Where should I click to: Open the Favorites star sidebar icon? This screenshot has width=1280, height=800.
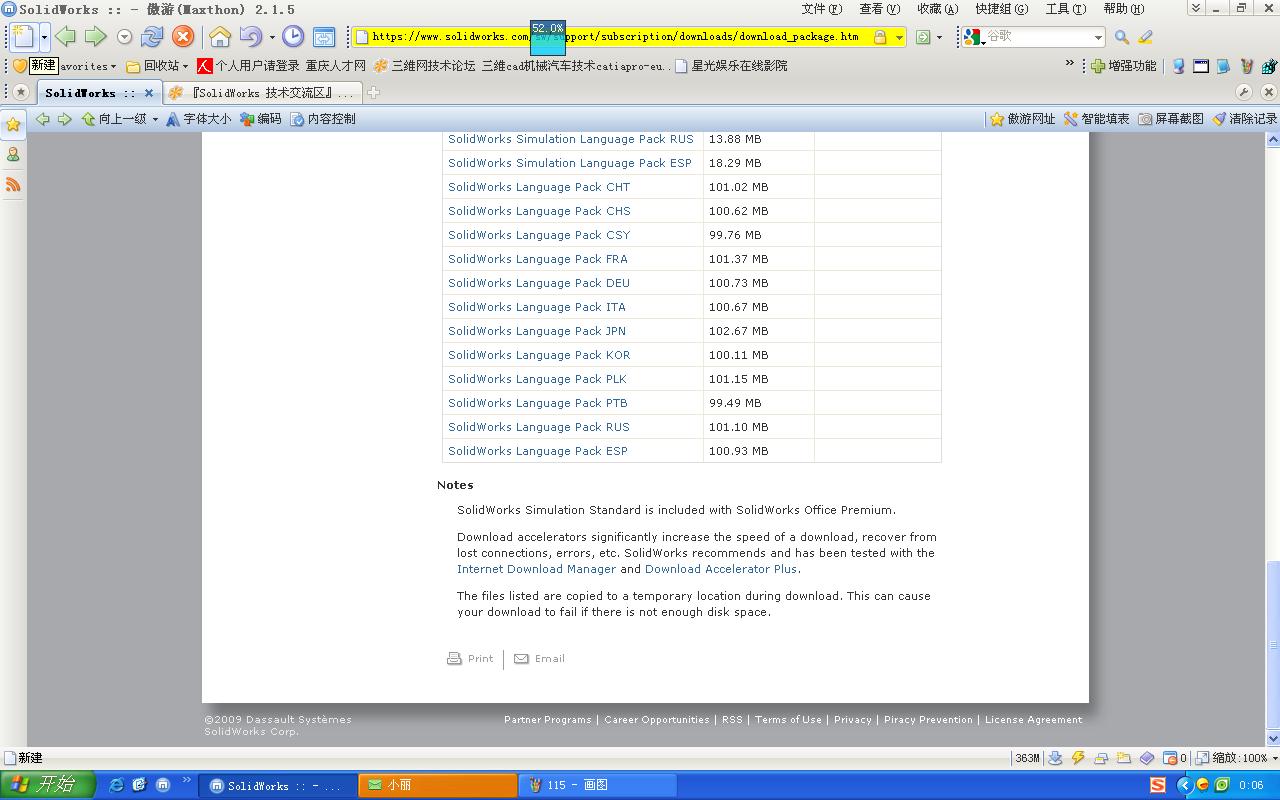pos(13,125)
